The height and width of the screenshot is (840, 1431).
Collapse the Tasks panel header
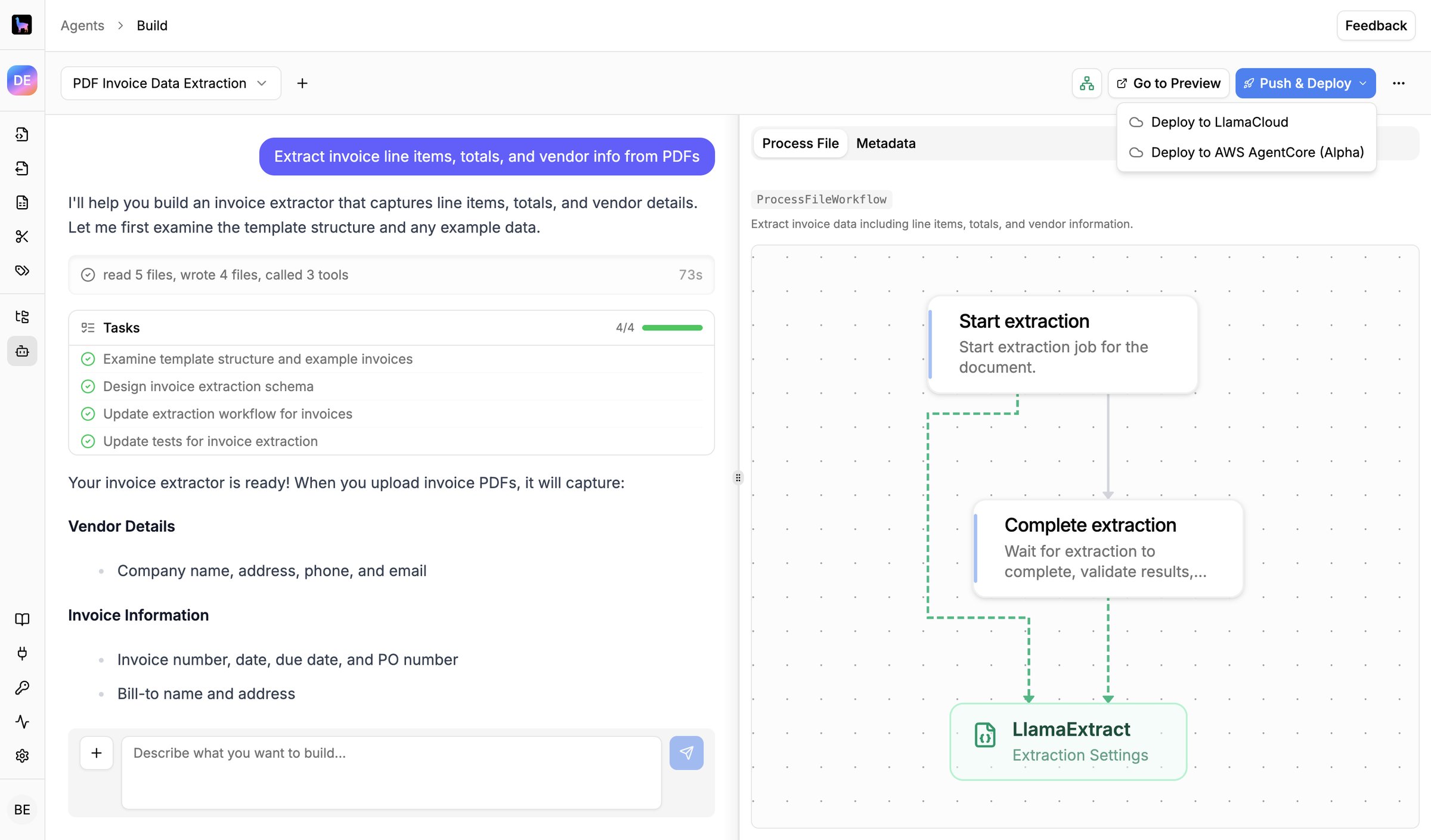pyautogui.click(x=392, y=327)
